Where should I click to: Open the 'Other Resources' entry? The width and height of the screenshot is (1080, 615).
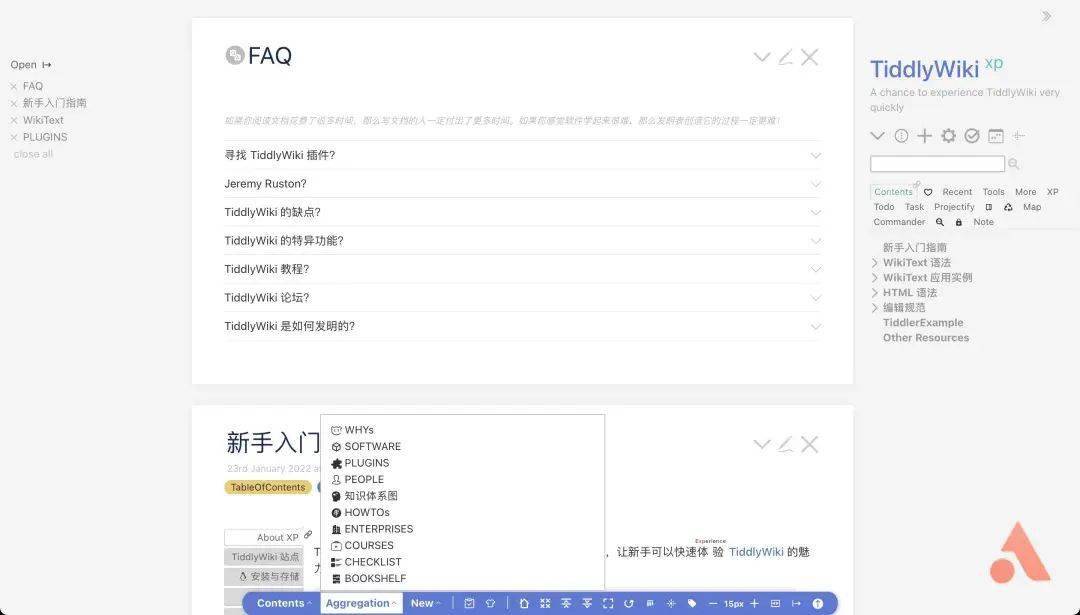point(925,337)
